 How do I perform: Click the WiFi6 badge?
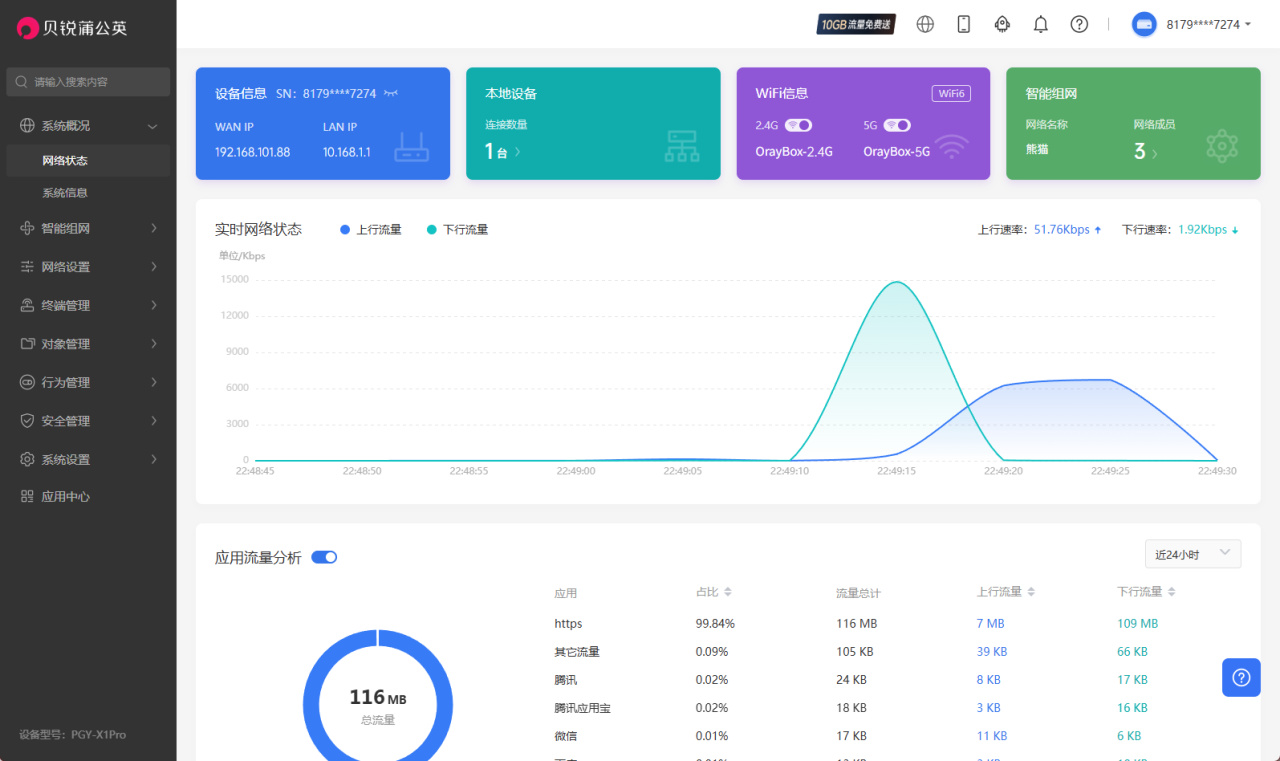(x=951, y=93)
